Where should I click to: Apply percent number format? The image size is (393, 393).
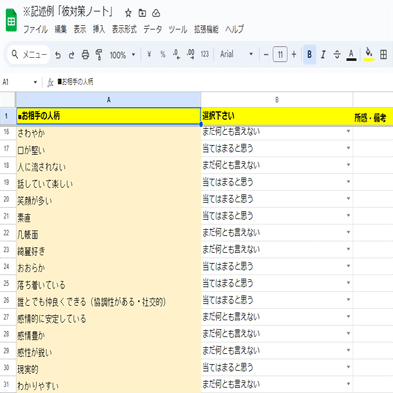click(x=163, y=54)
